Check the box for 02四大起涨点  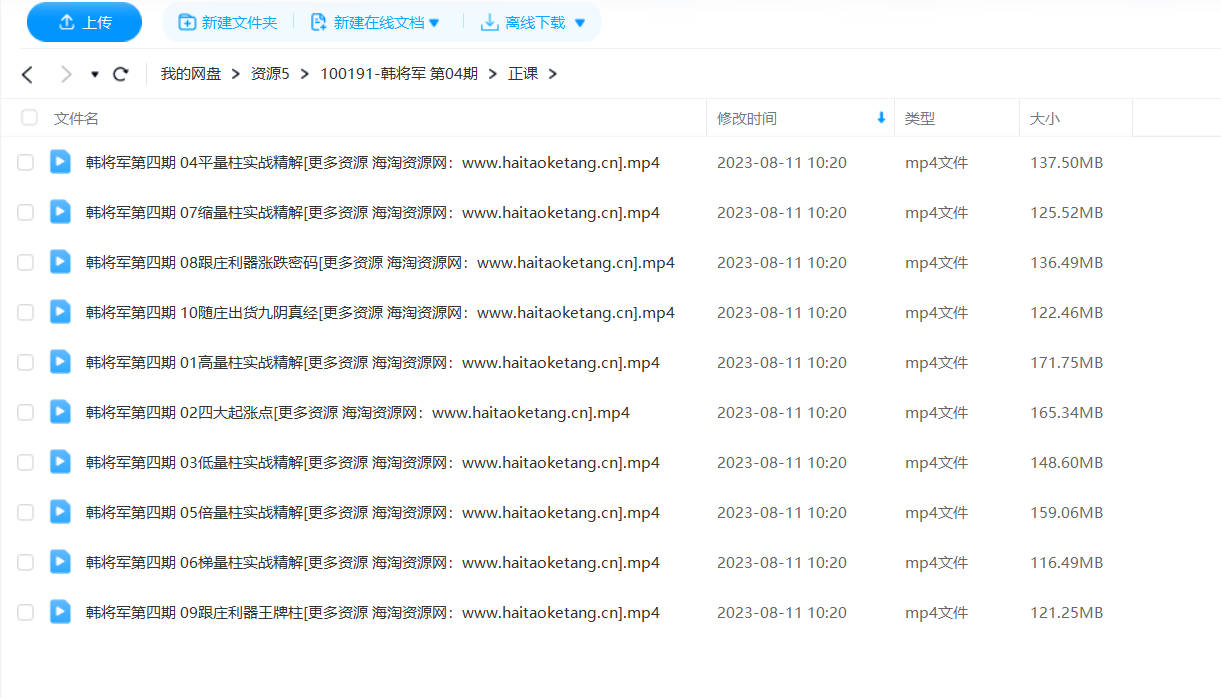click(25, 412)
